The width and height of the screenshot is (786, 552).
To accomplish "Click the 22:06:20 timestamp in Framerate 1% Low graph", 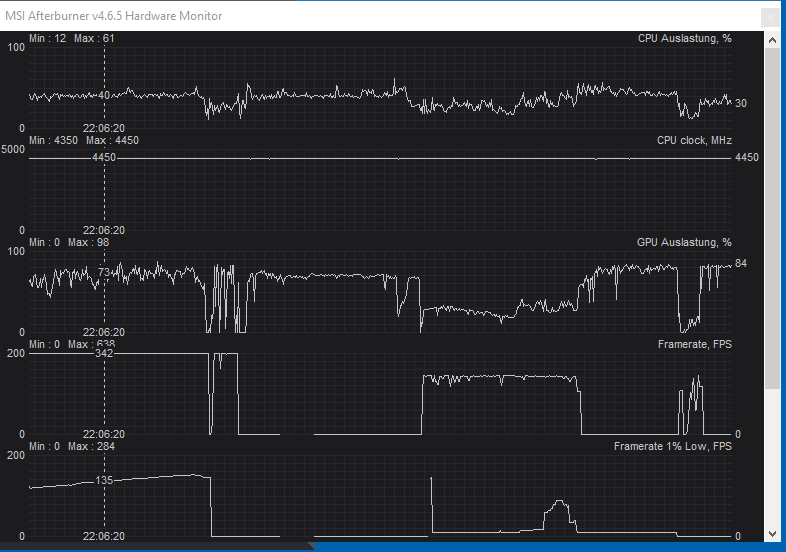I will click(x=104, y=536).
